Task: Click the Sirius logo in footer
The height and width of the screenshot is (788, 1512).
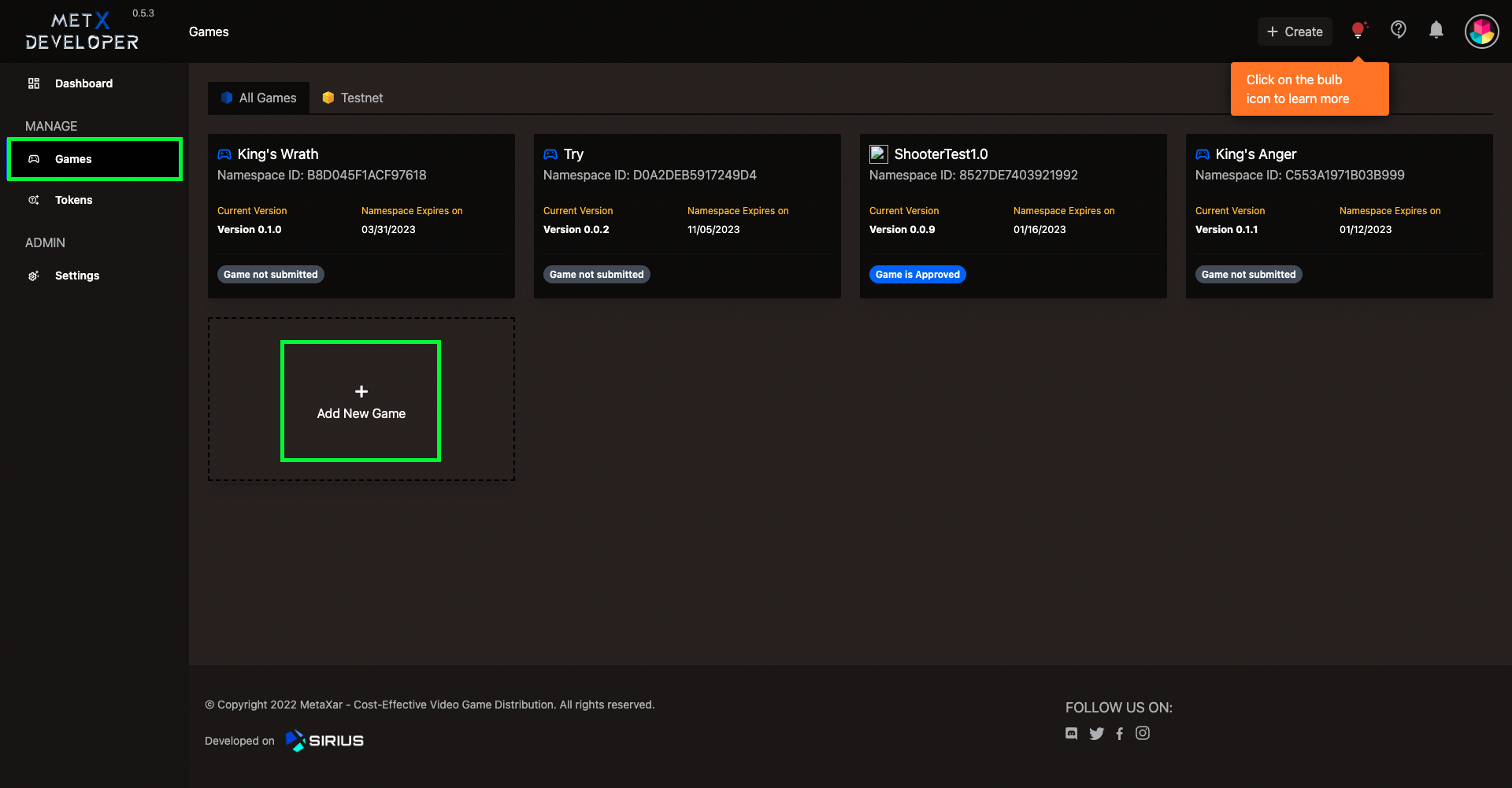Action: pos(324,741)
